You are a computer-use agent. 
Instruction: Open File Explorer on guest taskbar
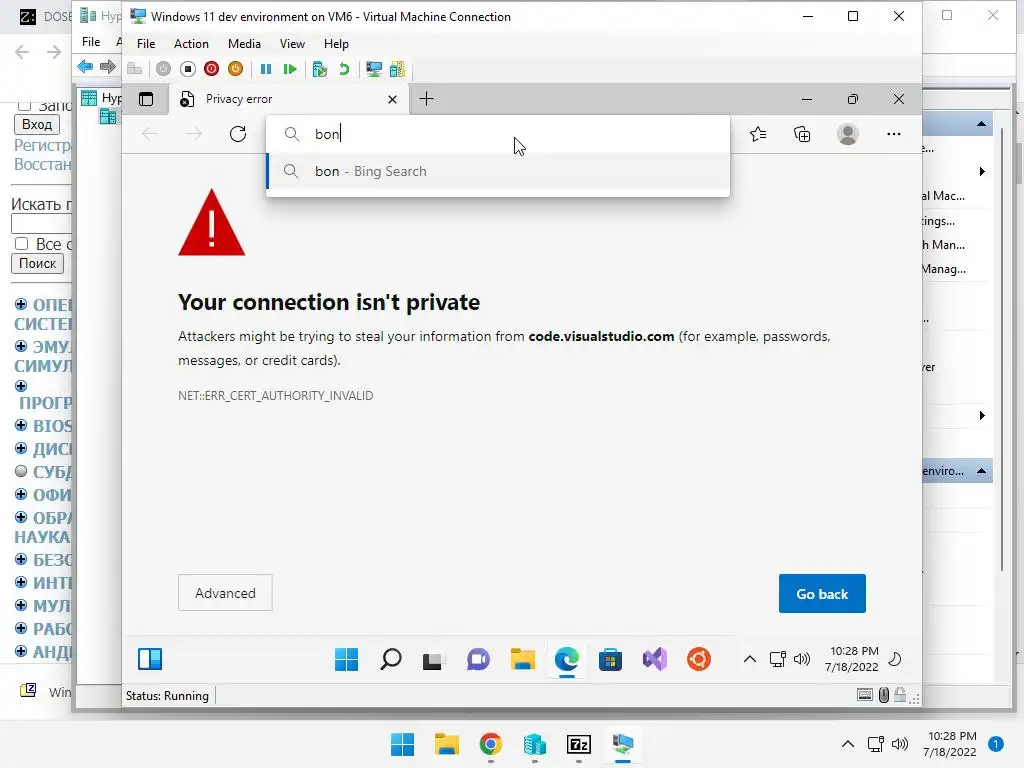pyautogui.click(x=522, y=659)
